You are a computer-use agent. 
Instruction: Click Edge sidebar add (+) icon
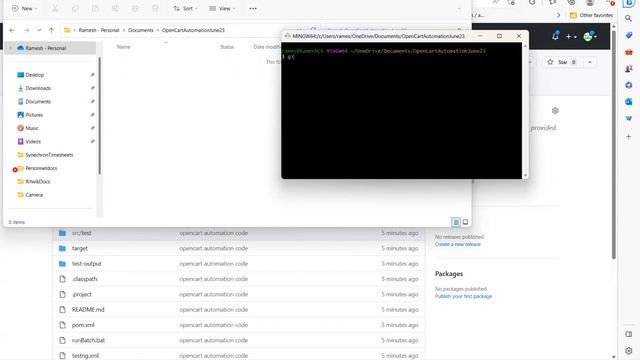click(x=629, y=136)
